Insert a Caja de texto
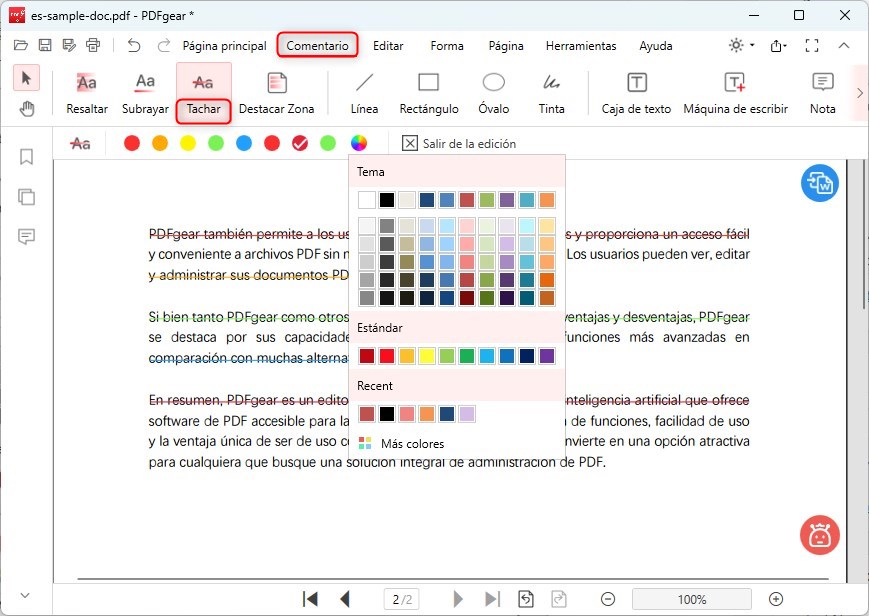 tap(636, 93)
